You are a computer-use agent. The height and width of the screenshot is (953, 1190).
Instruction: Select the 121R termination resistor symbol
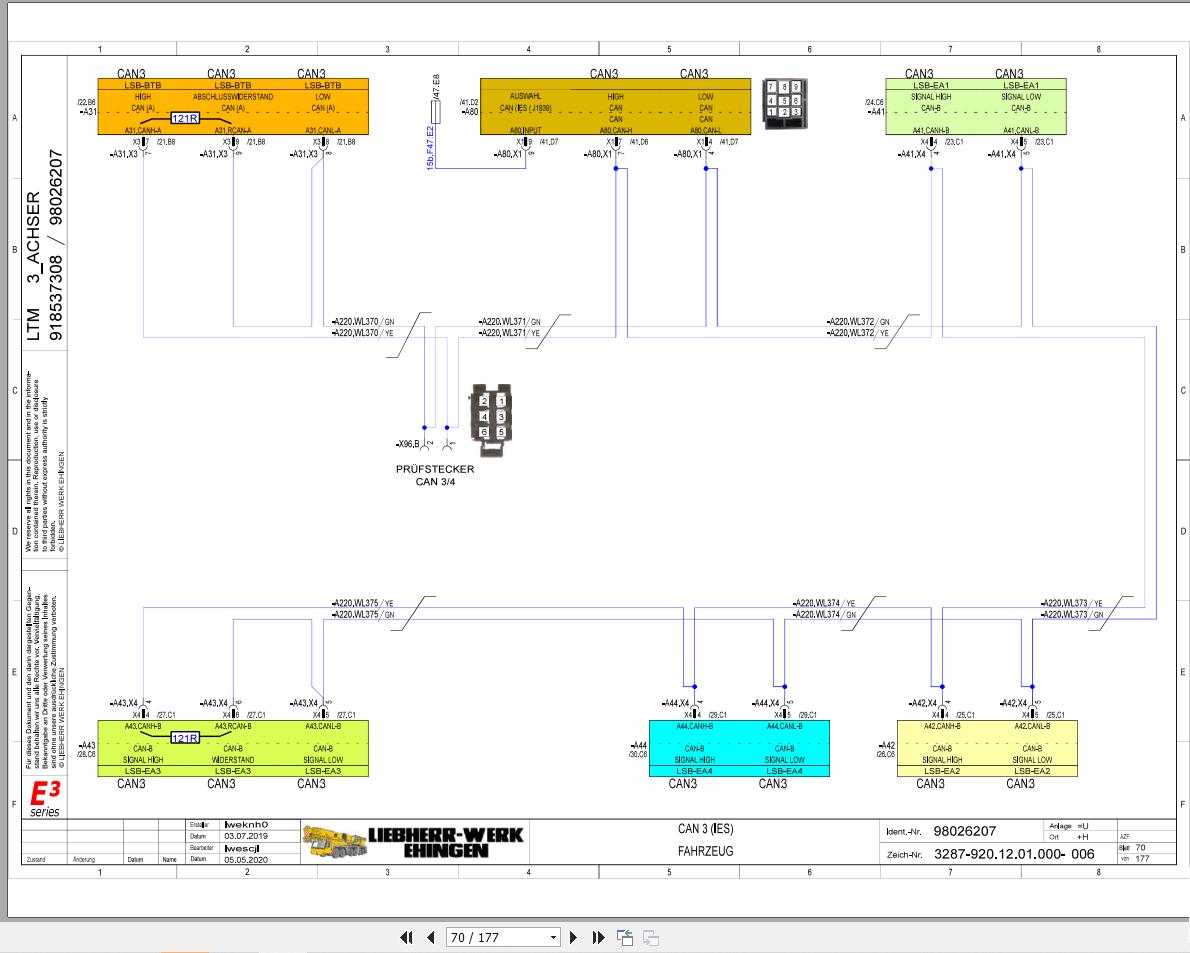(183, 118)
